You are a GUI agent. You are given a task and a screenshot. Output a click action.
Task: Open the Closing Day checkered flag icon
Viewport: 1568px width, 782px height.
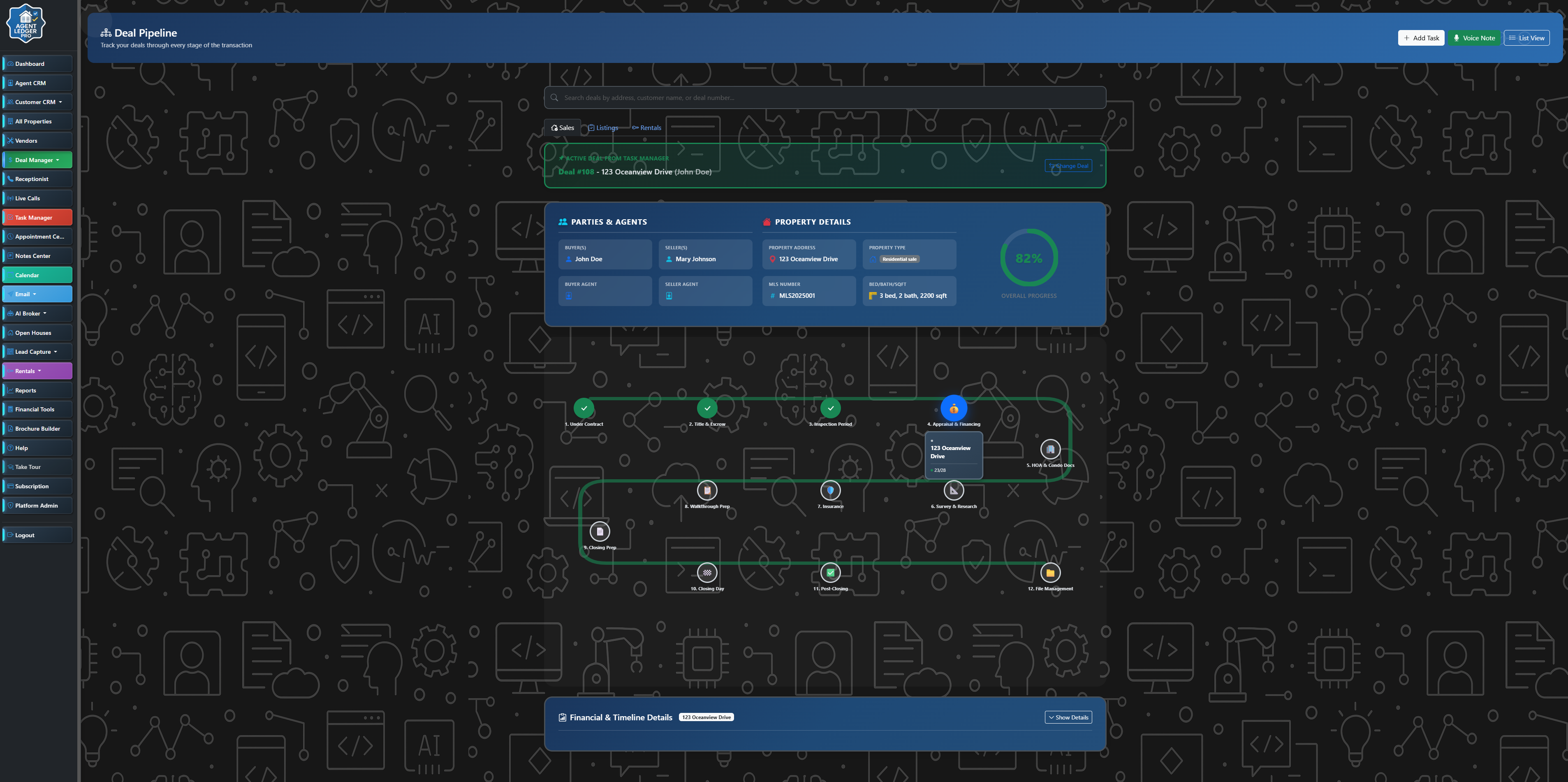(707, 573)
